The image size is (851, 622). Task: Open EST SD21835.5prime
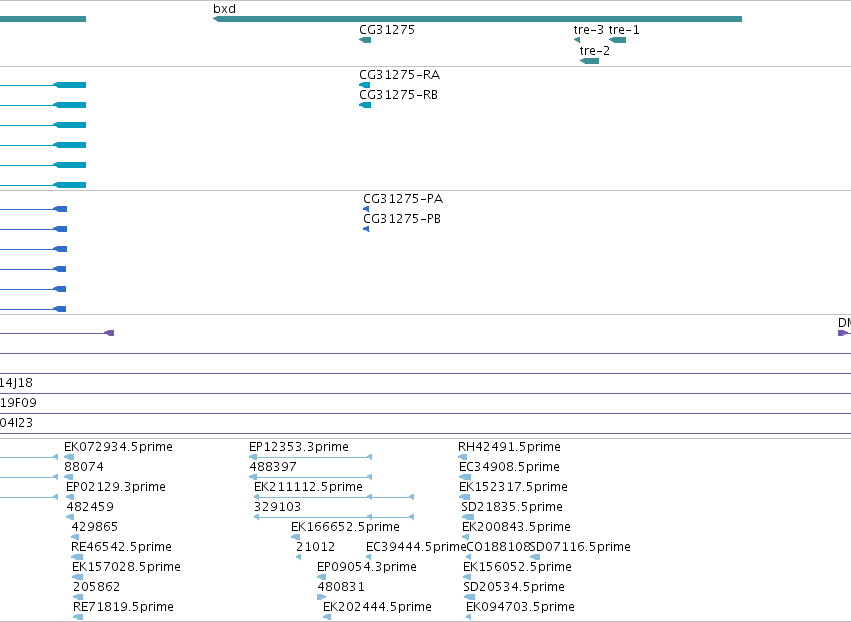[512, 507]
